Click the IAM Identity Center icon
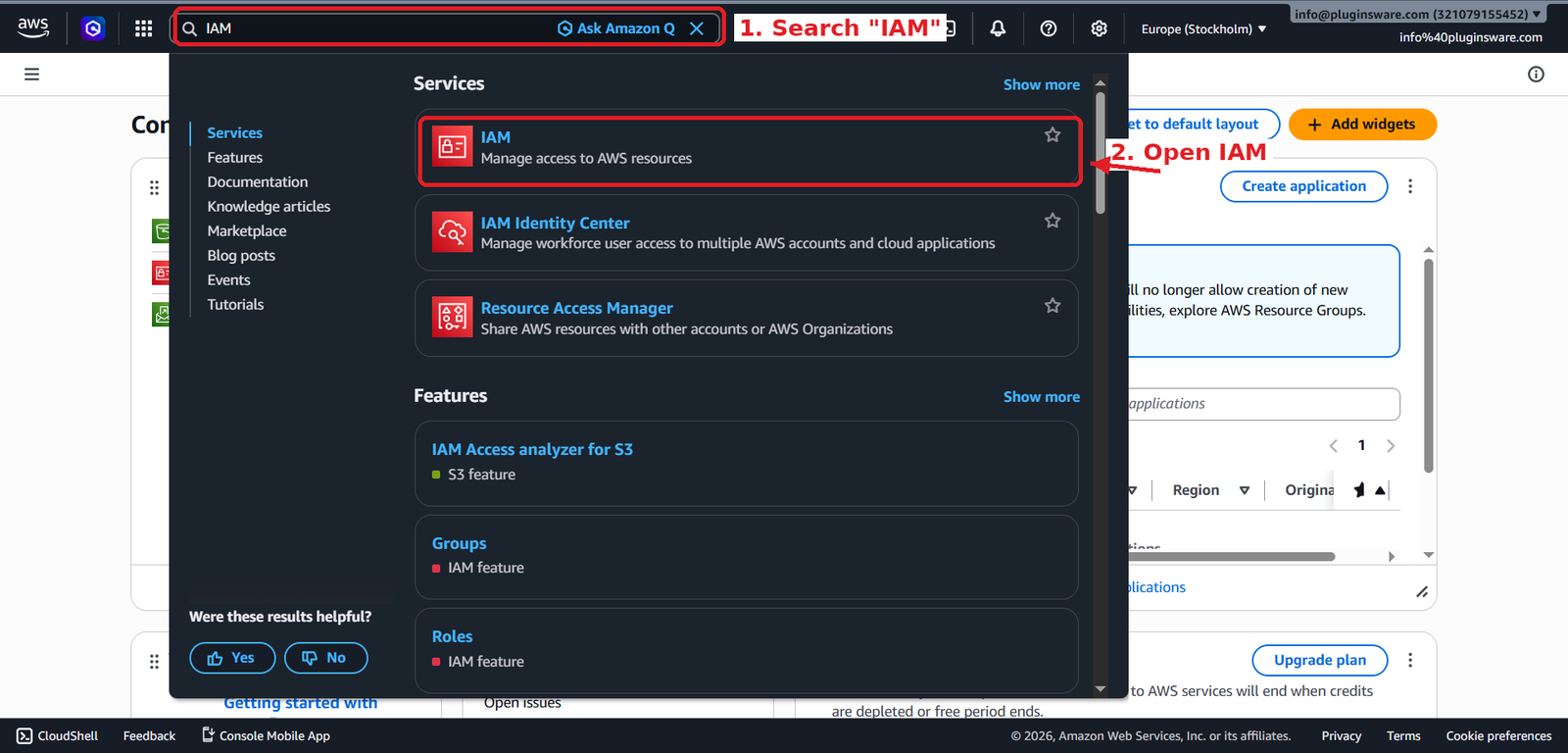This screenshot has height=753, width=1568. [x=453, y=232]
